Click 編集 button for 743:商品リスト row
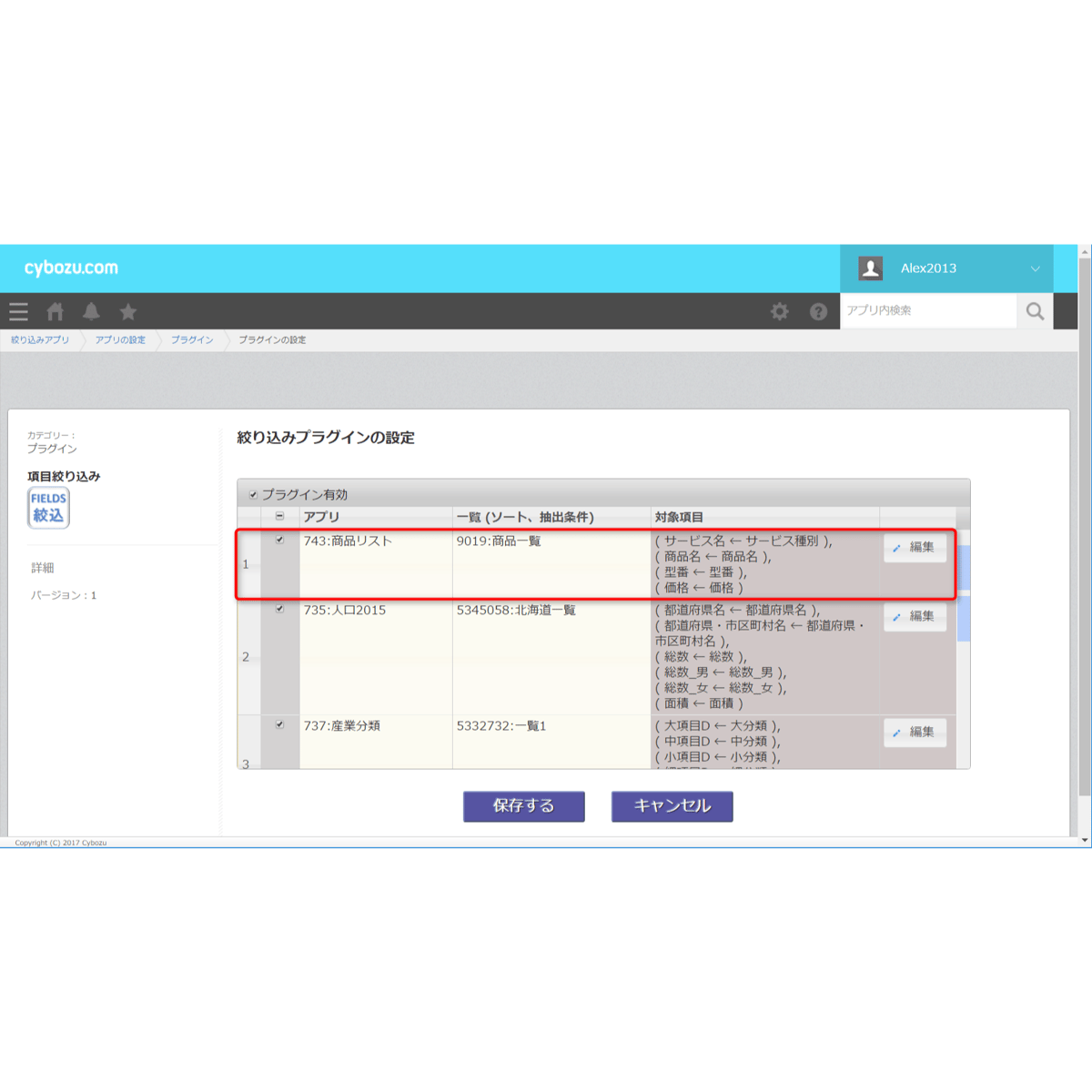This screenshot has height=1092, width=1092. [x=915, y=547]
